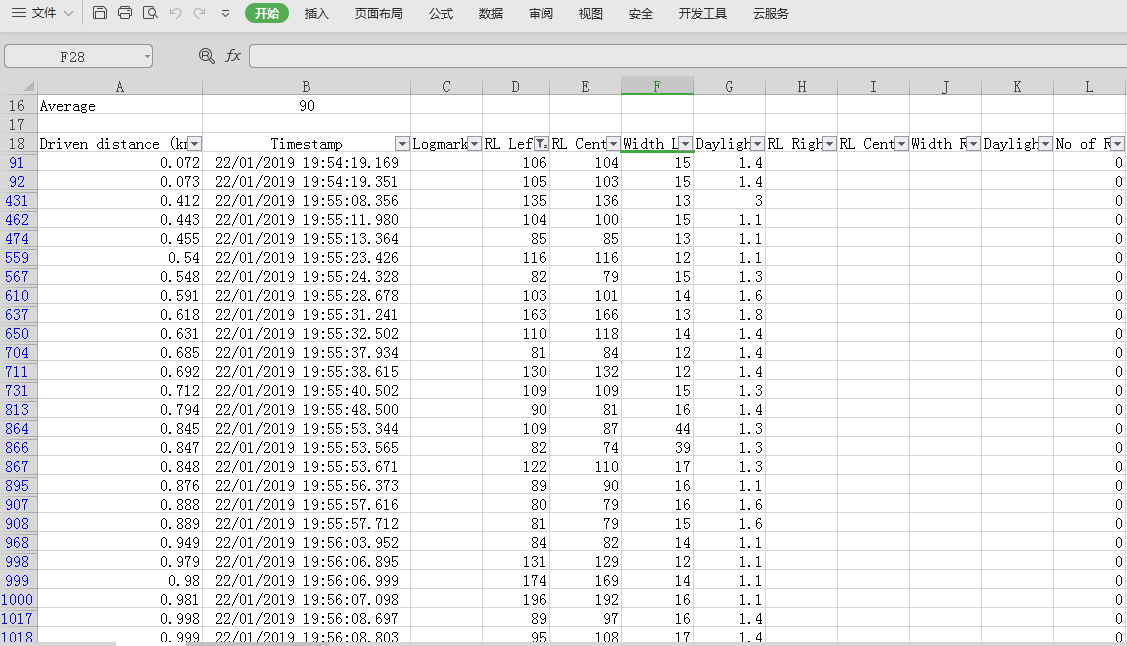Click the Print icon
This screenshot has width=1127, height=646.
pos(125,13)
